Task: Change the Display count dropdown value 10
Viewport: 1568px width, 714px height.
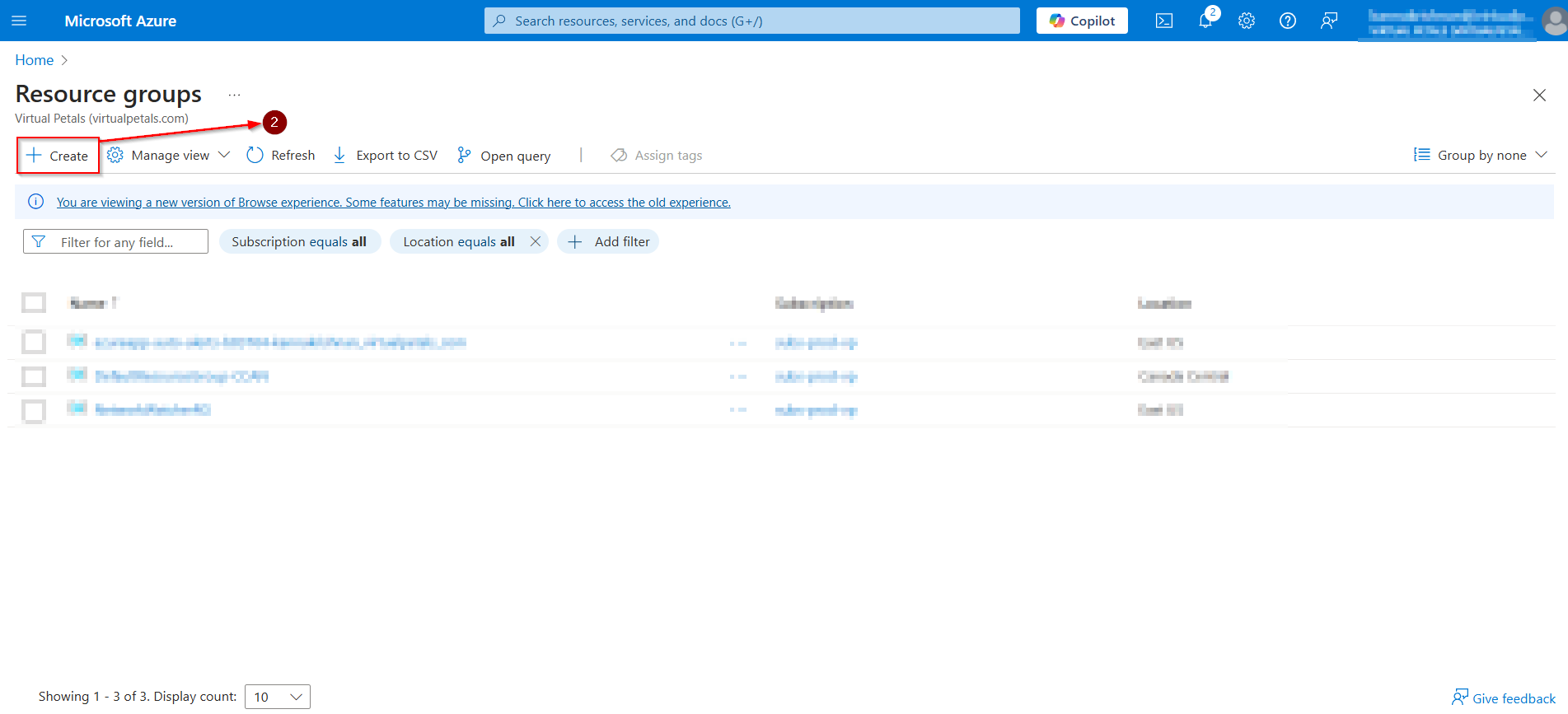Action: click(278, 697)
